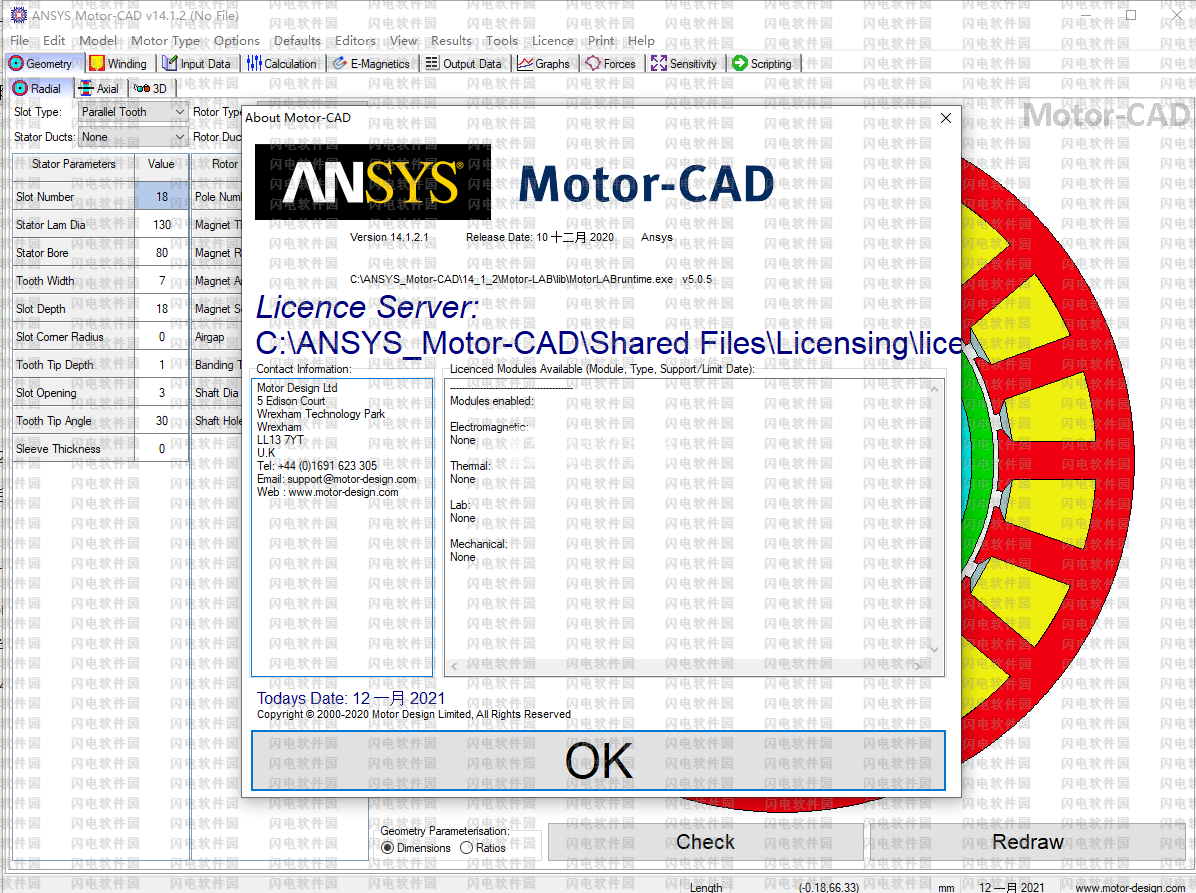The image size is (1196, 893).
Task: Click inside the Contact Information box
Action: pos(342,527)
